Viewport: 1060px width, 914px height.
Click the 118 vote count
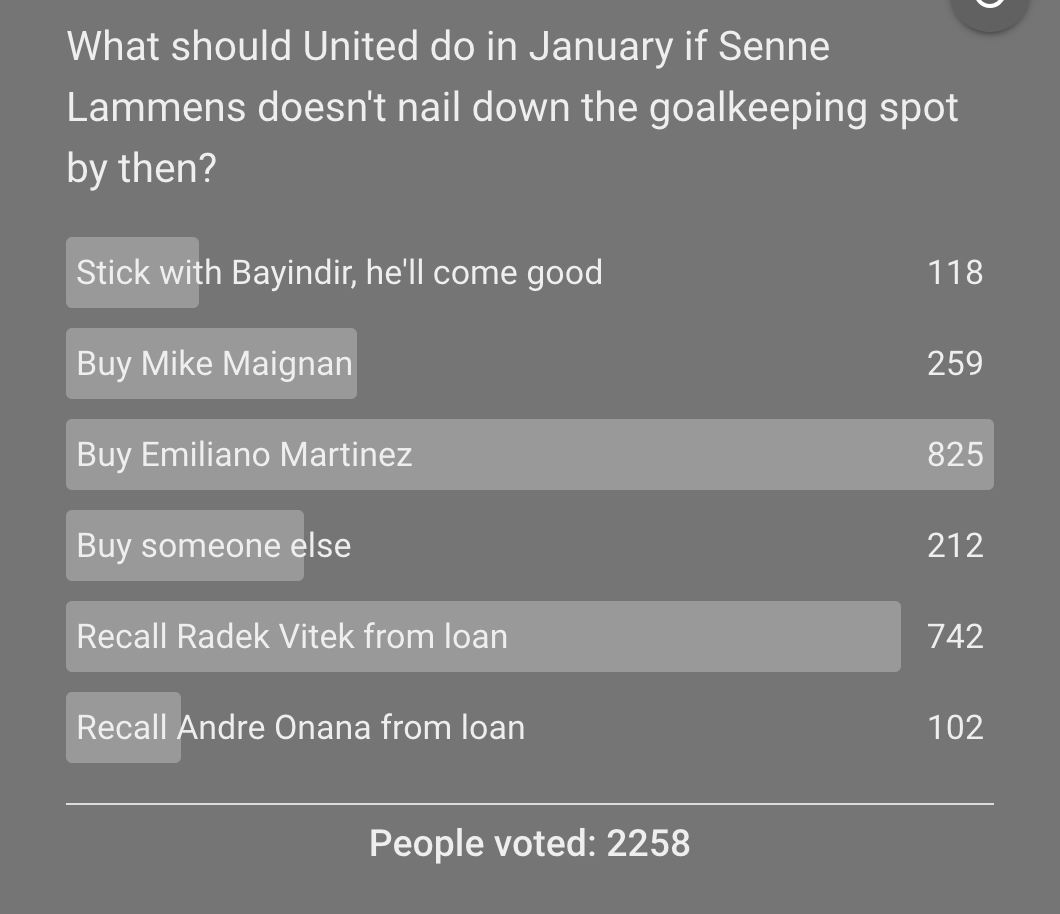coord(955,272)
